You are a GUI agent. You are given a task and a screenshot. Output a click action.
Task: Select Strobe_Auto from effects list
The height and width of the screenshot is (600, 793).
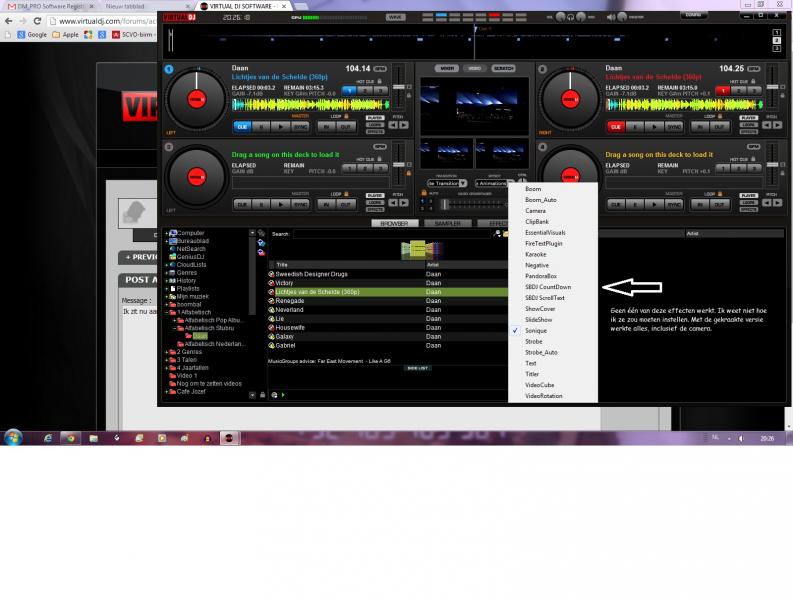[x=541, y=352]
